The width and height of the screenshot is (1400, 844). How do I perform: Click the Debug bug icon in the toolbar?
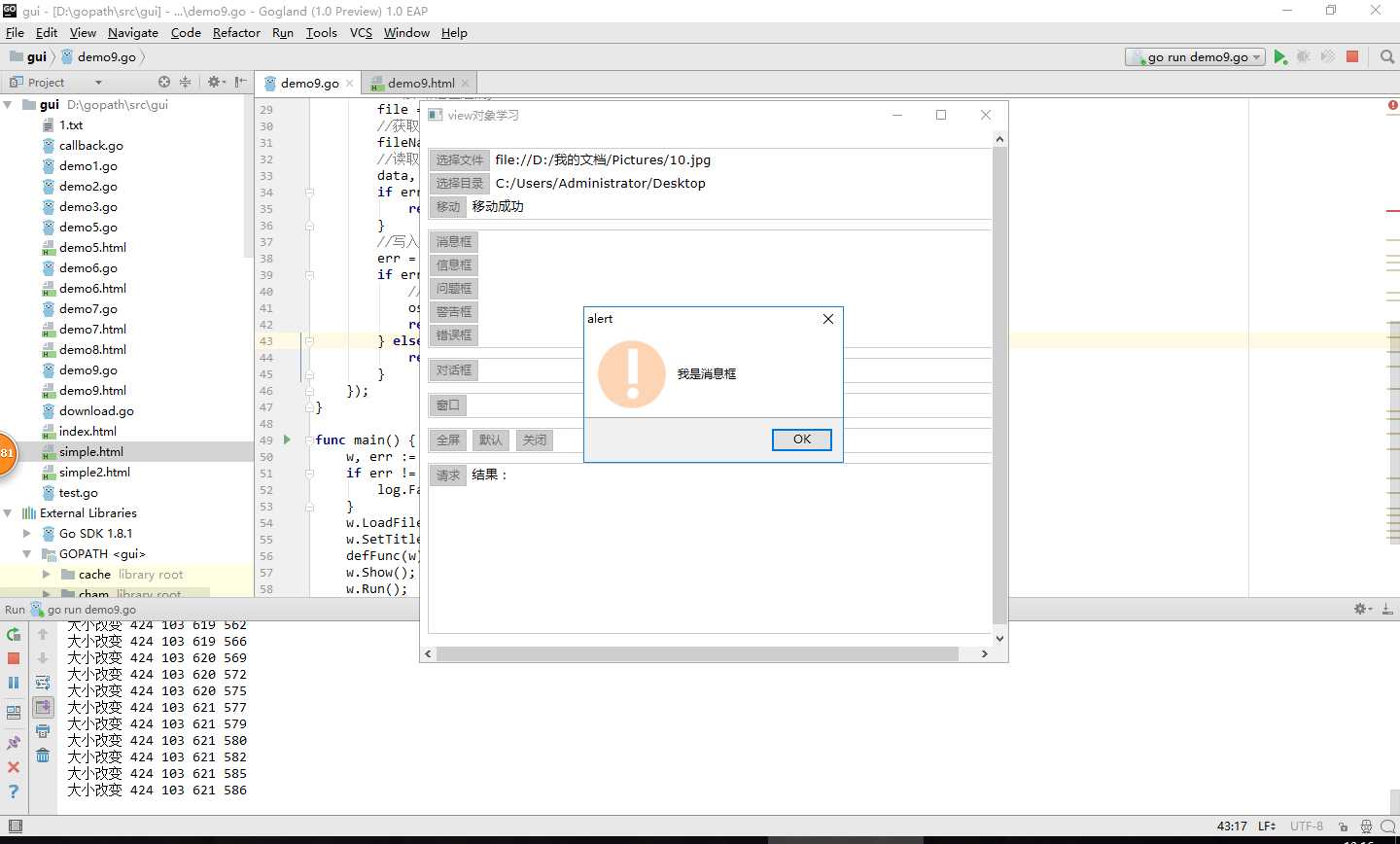click(x=1304, y=56)
